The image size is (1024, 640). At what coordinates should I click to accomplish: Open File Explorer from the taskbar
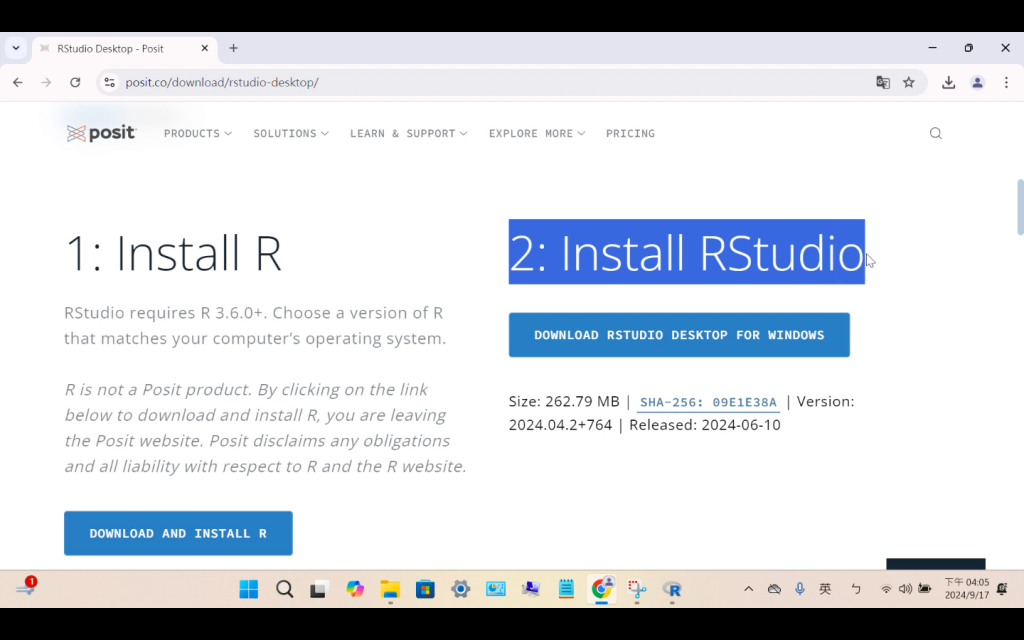390,589
